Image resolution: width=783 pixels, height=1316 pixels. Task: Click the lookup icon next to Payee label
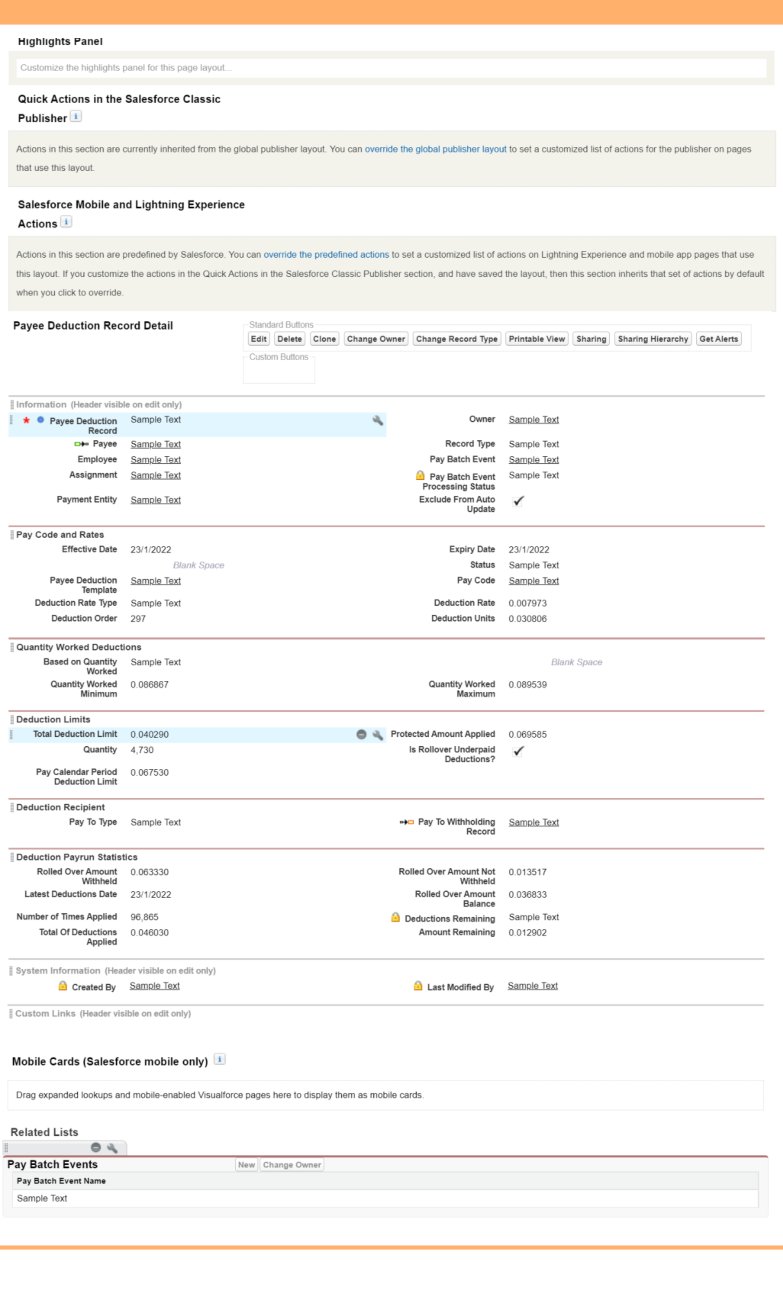[x=81, y=444]
